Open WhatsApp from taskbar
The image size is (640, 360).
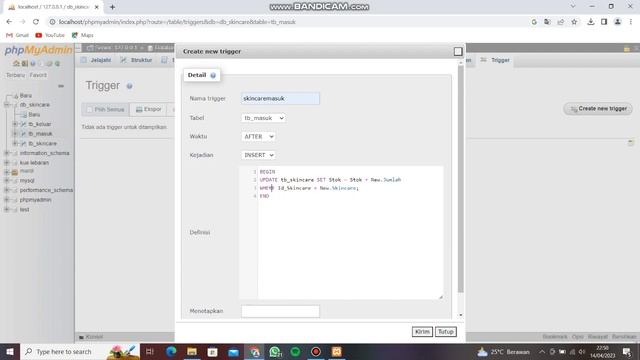tap(275, 352)
